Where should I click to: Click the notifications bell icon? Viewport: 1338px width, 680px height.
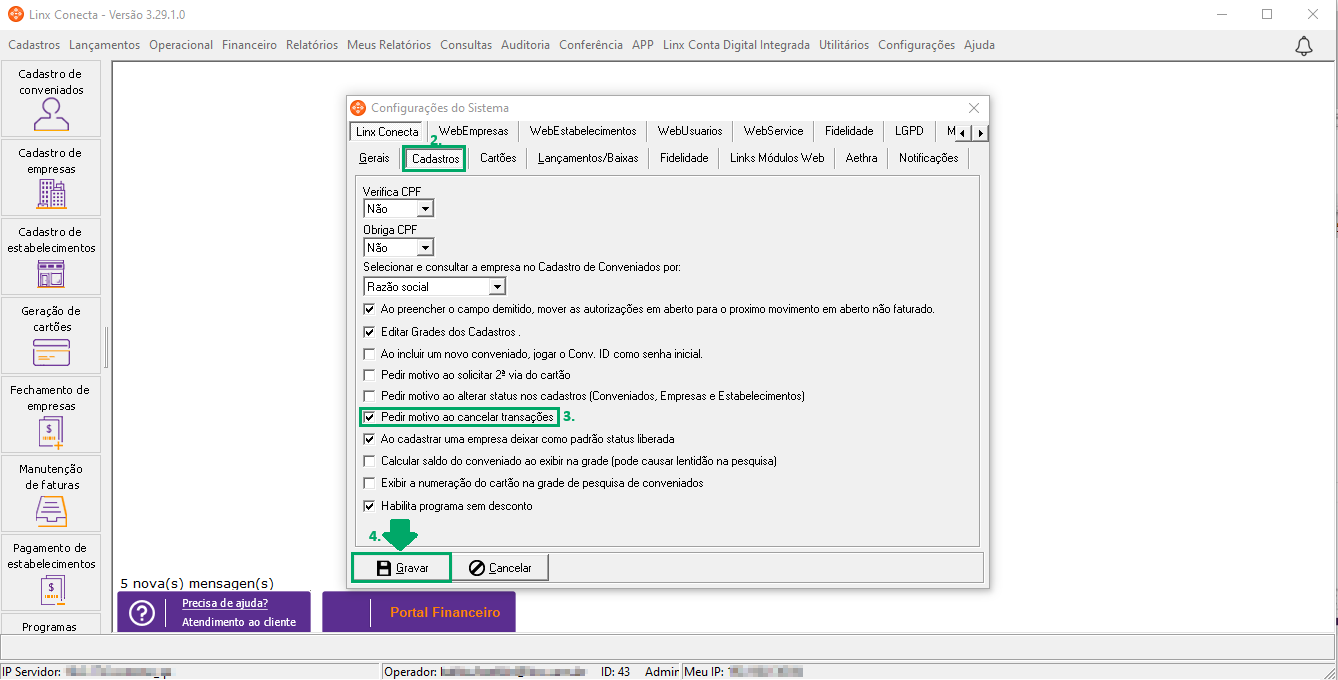point(1304,46)
